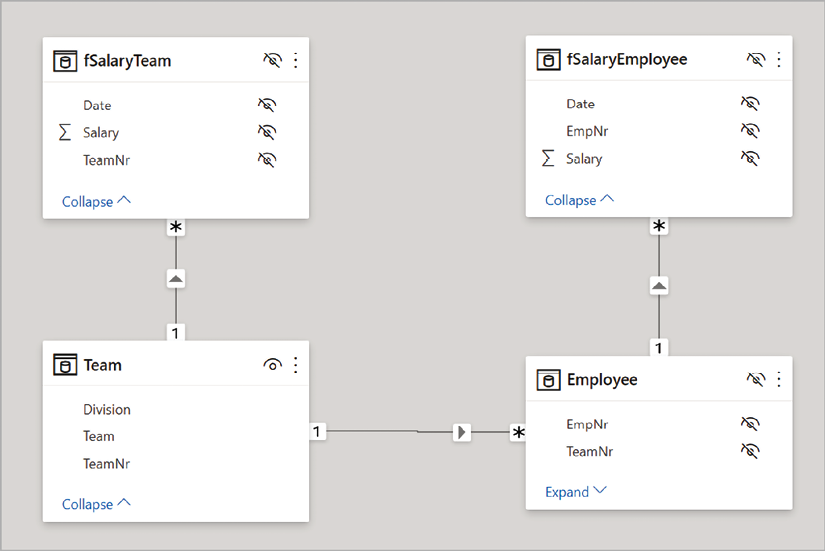Click the many (*) marker under fSalaryTeam
Viewport: 825px width, 551px height.
click(x=176, y=227)
